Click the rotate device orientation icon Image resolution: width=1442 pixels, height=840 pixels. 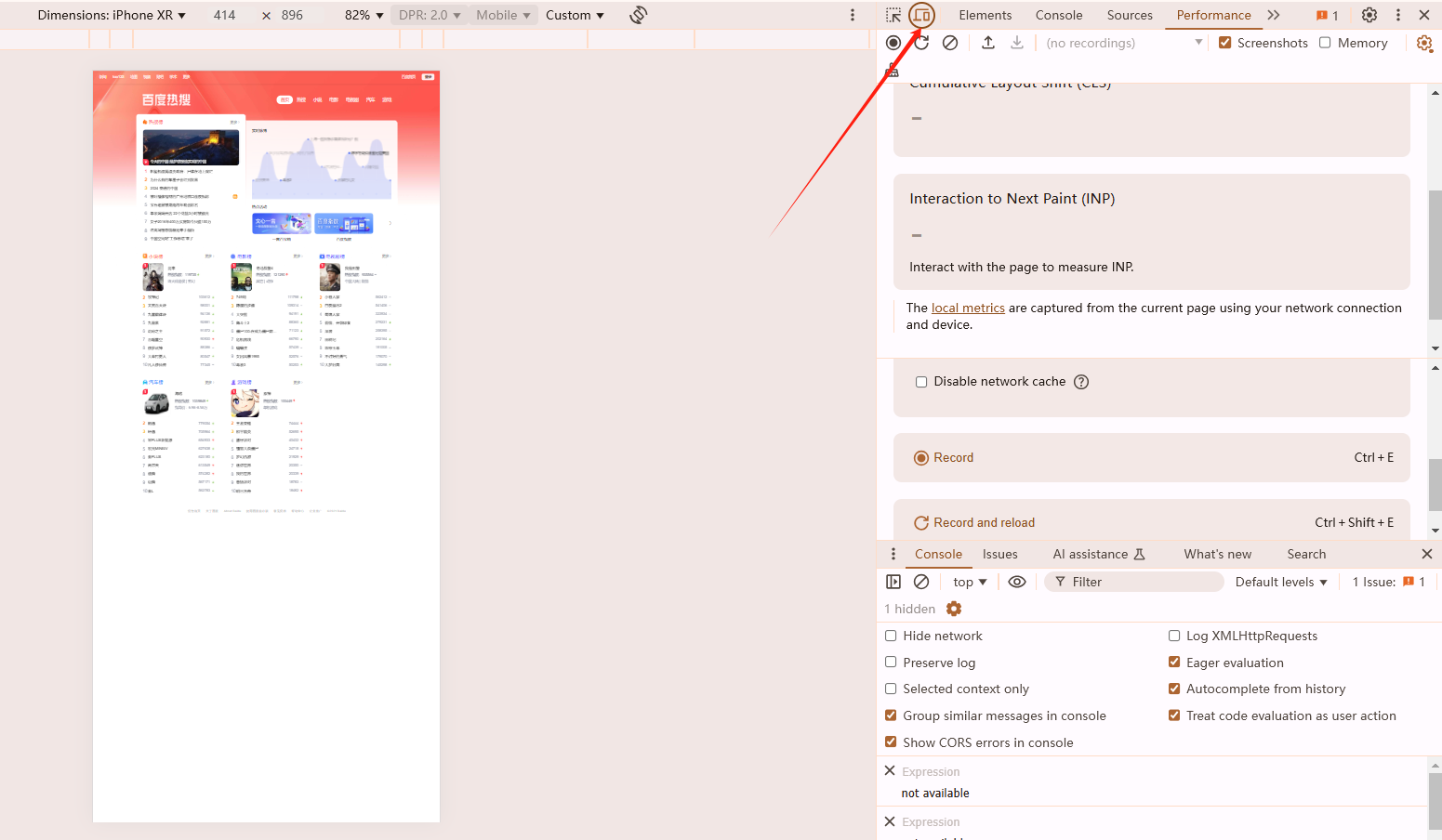[x=638, y=15]
